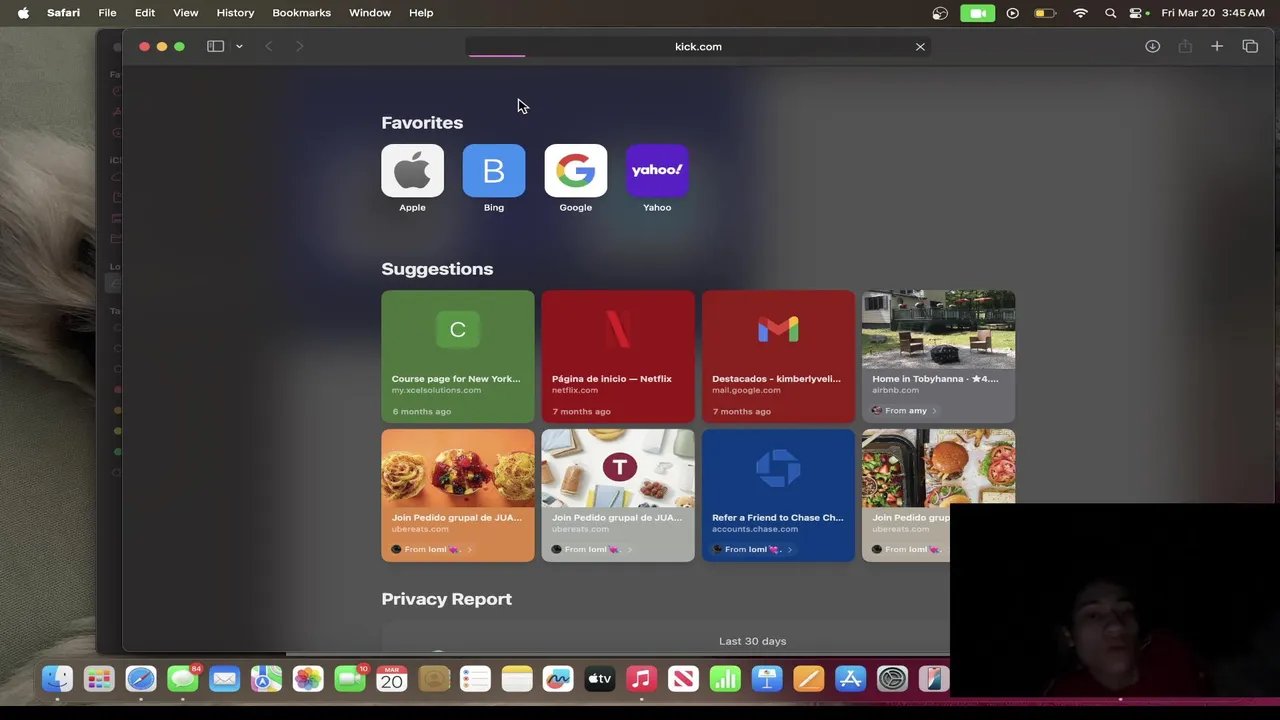Open Finder from the Dock
Viewport: 1280px width, 720px height.
pos(57,680)
